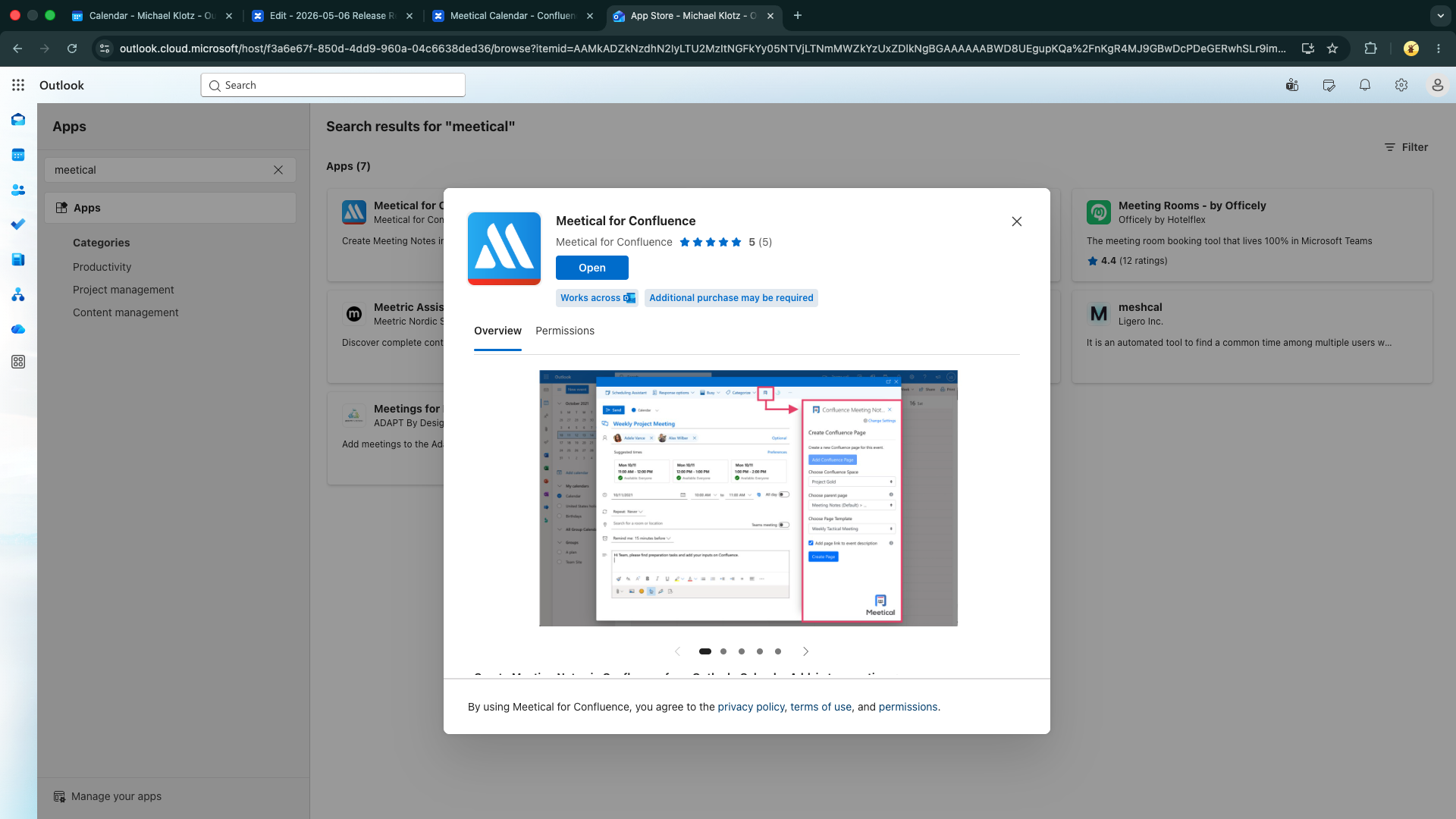Click the 5 (5) star rating
The height and width of the screenshot is (819, 1456).
coord(726,242)
